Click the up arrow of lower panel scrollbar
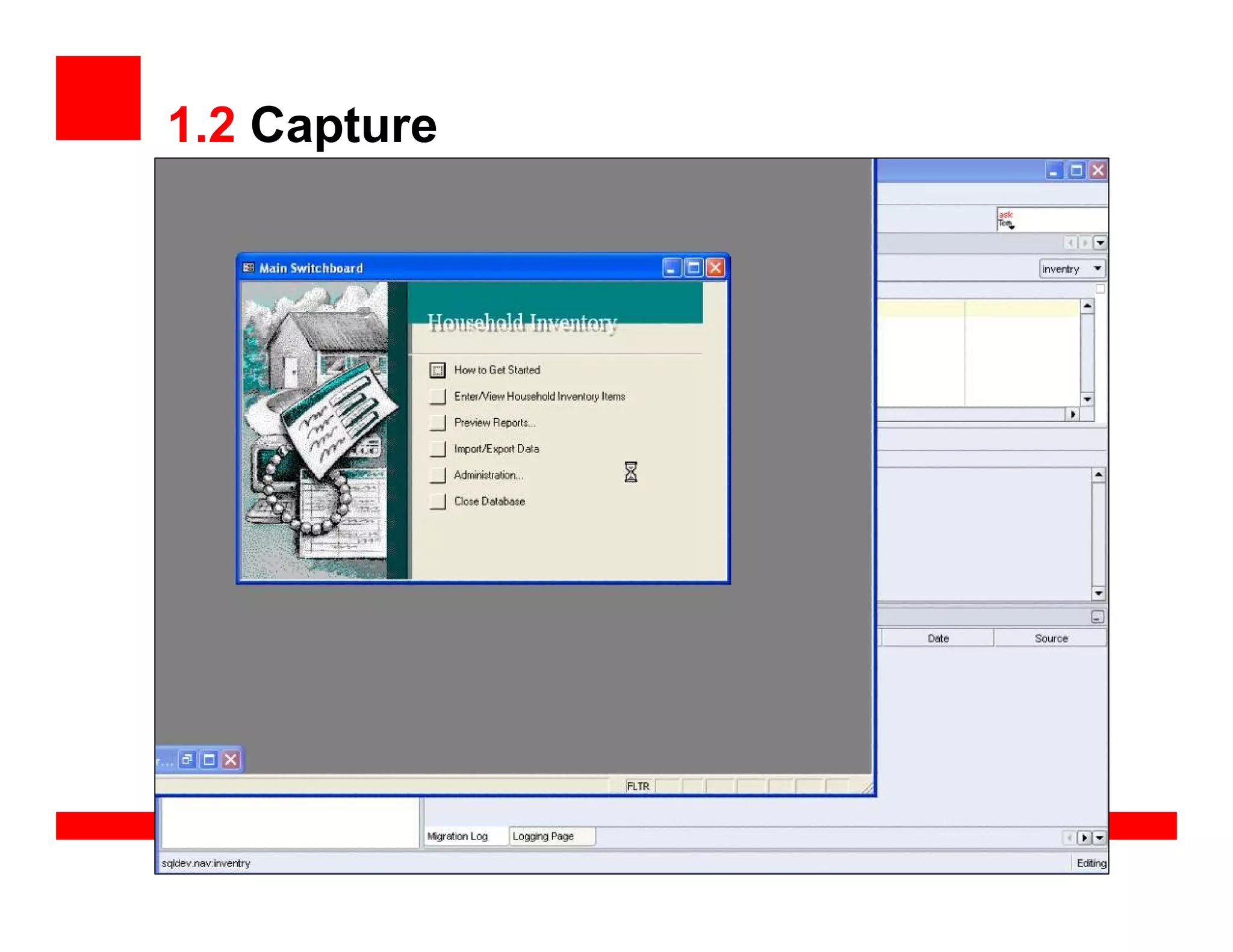This screenshot has height=952, width=1233. (x=1099, y=475)
